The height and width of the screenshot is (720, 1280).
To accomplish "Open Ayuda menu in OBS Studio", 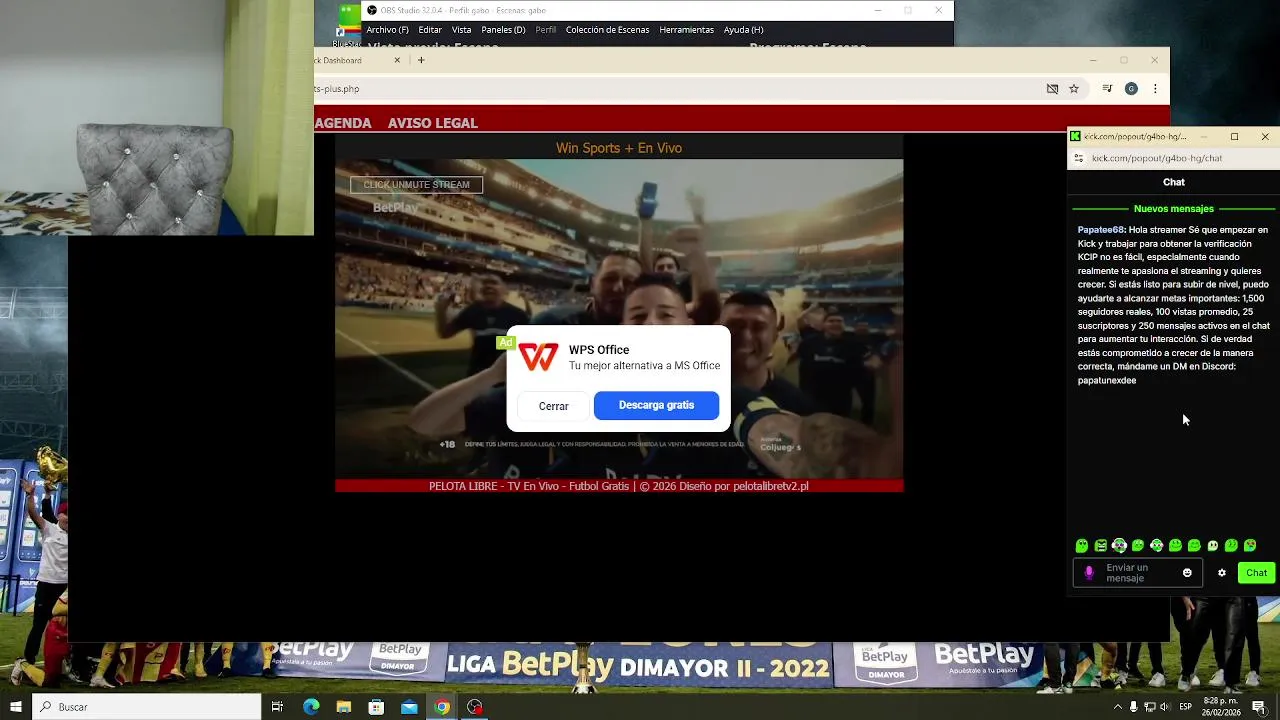I will pos(743,30).
